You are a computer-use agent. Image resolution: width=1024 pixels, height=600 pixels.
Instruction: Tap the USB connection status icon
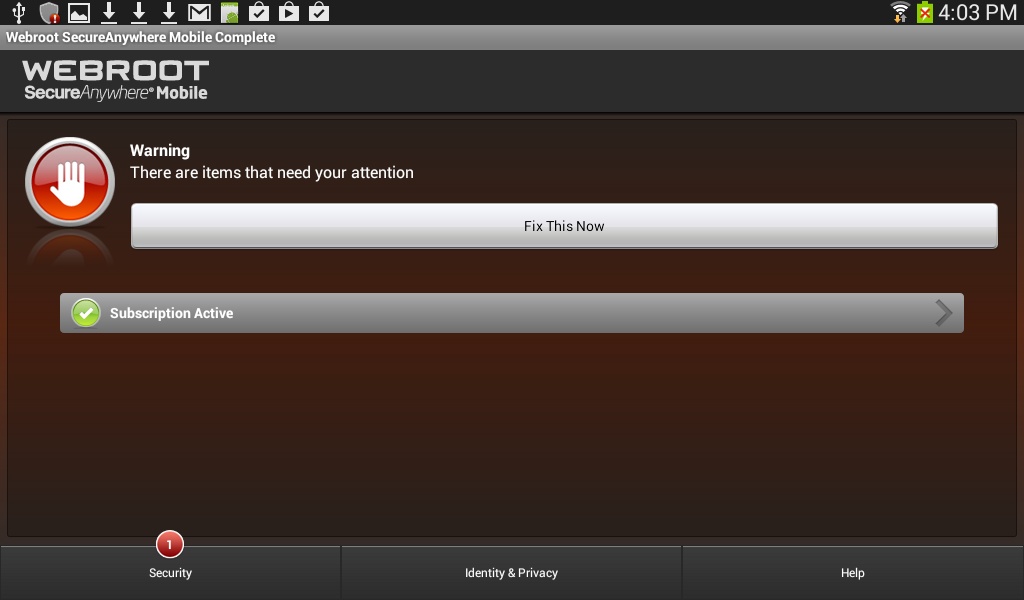coord(19,12)
